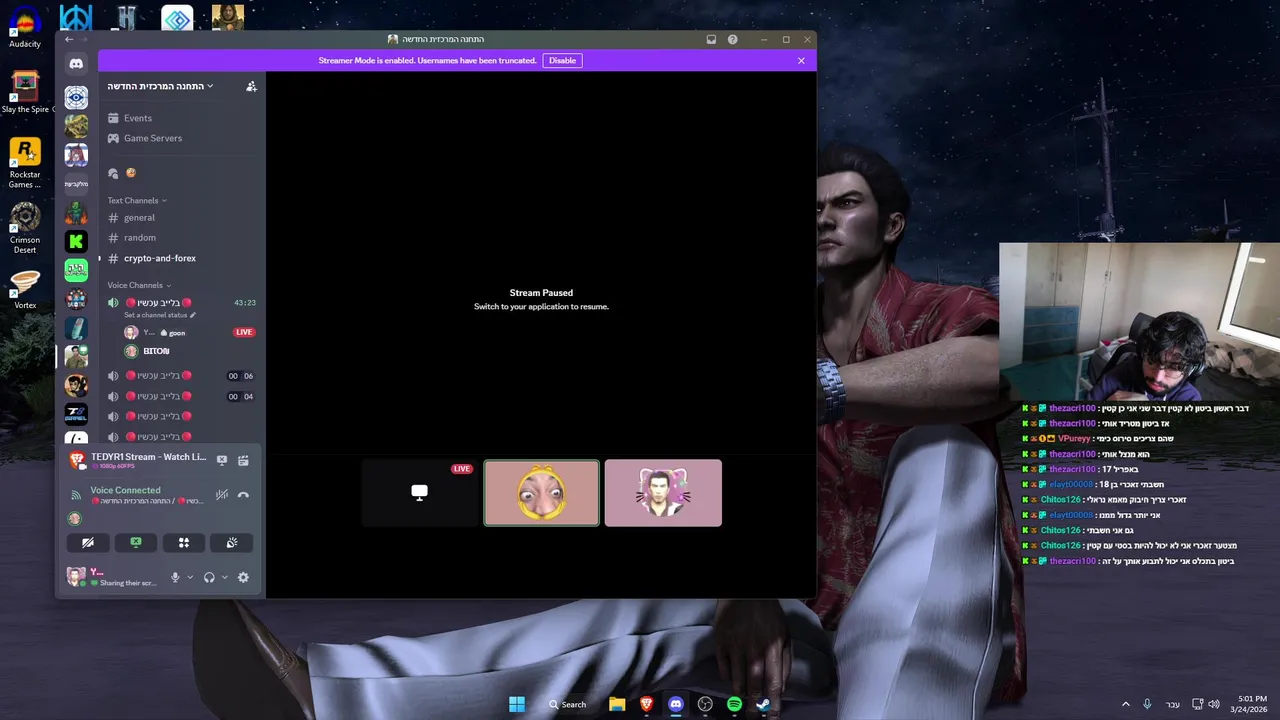Open File Explorer from the taskbar

617,704
